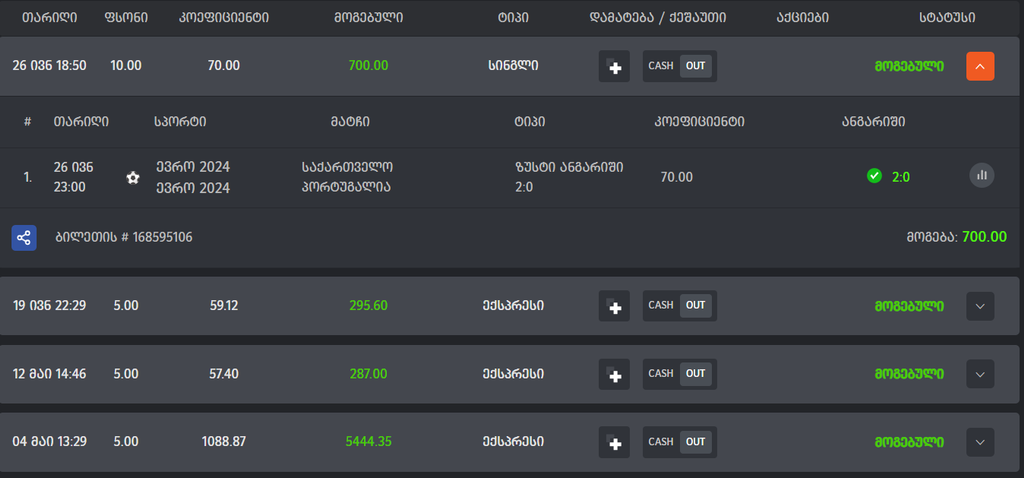Collapse the expanded 26 ივნ bet details
1024x478 pixels.
[x=980, y=67]
